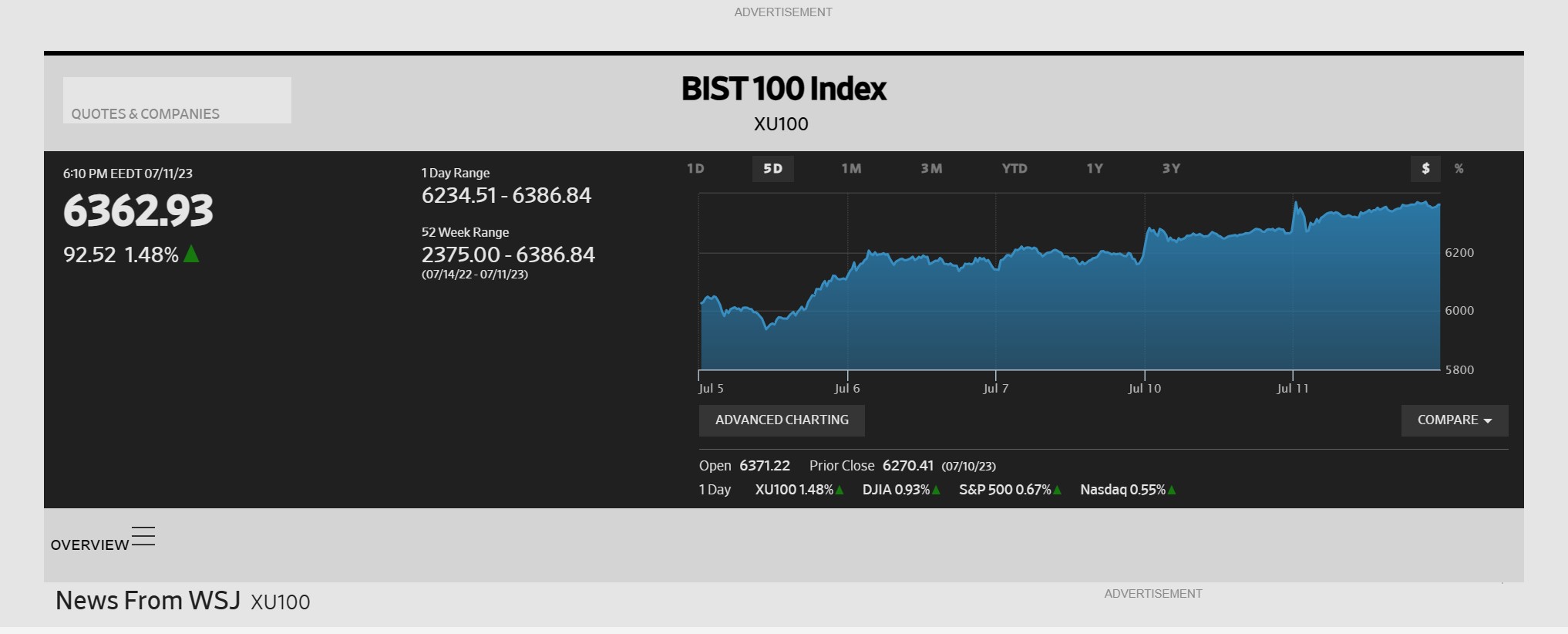Click the Jul 10 marker on the chart axis
The image size is (1568, 634).
click(1145, 388)
